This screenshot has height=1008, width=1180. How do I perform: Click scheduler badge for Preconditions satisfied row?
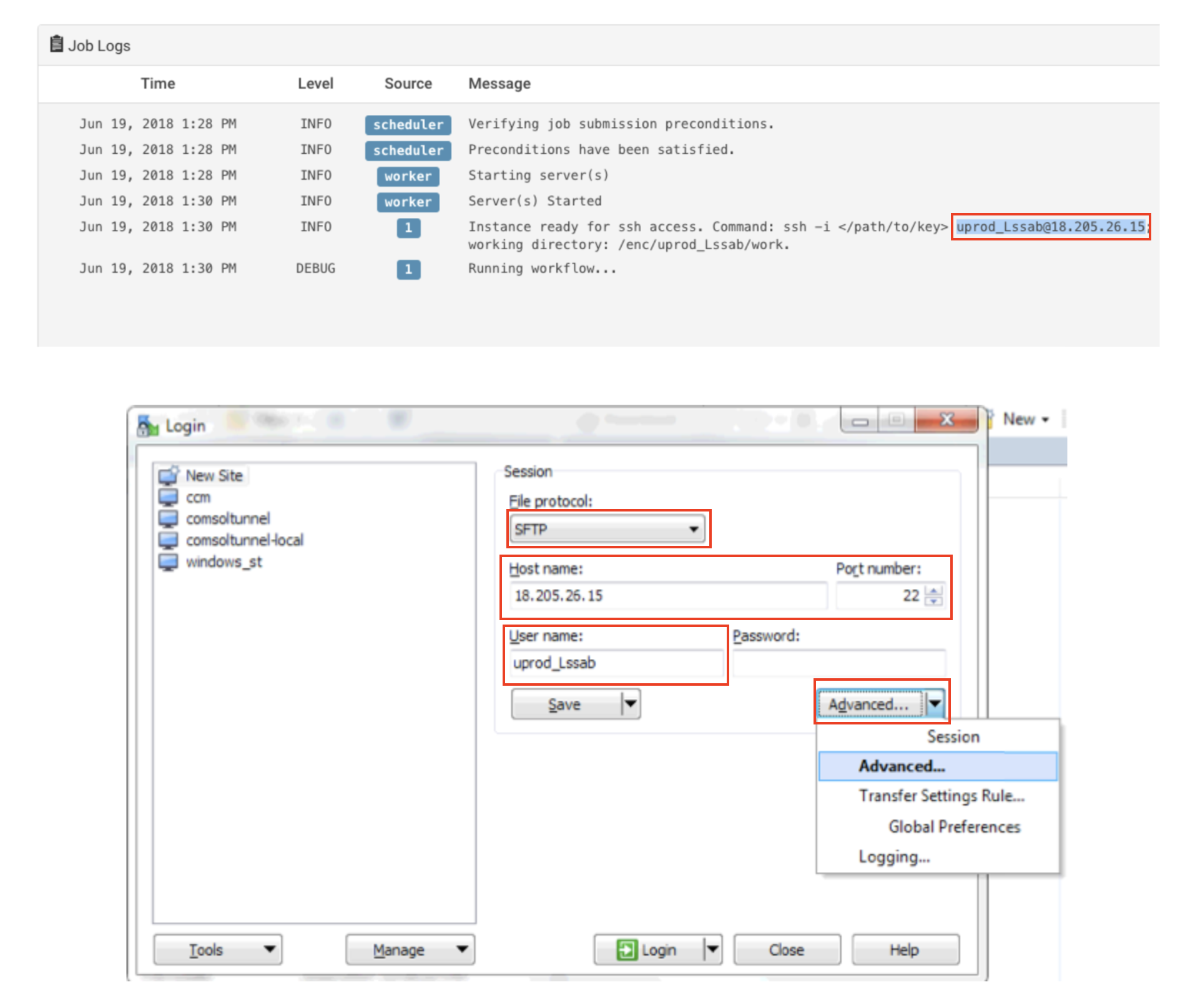coord(408,151)
